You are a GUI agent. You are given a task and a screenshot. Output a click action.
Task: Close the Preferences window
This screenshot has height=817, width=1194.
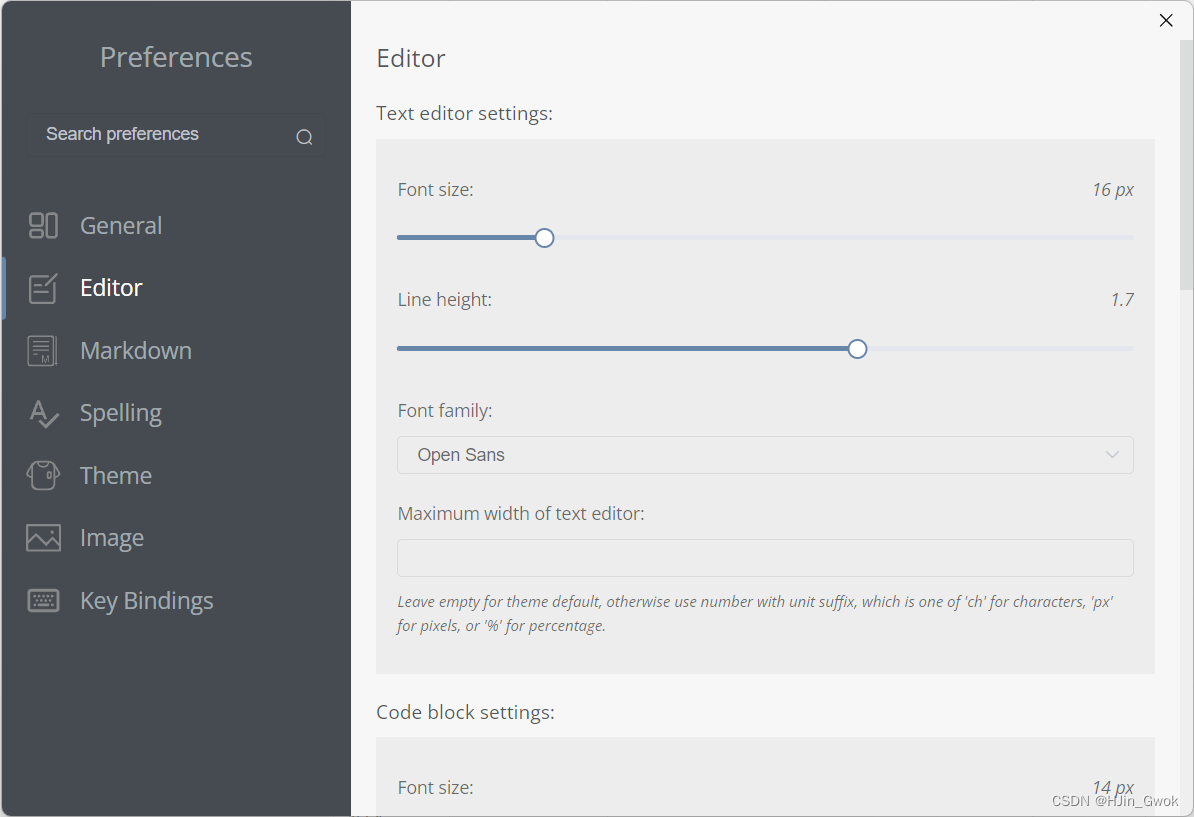[x=1166, y=20]
